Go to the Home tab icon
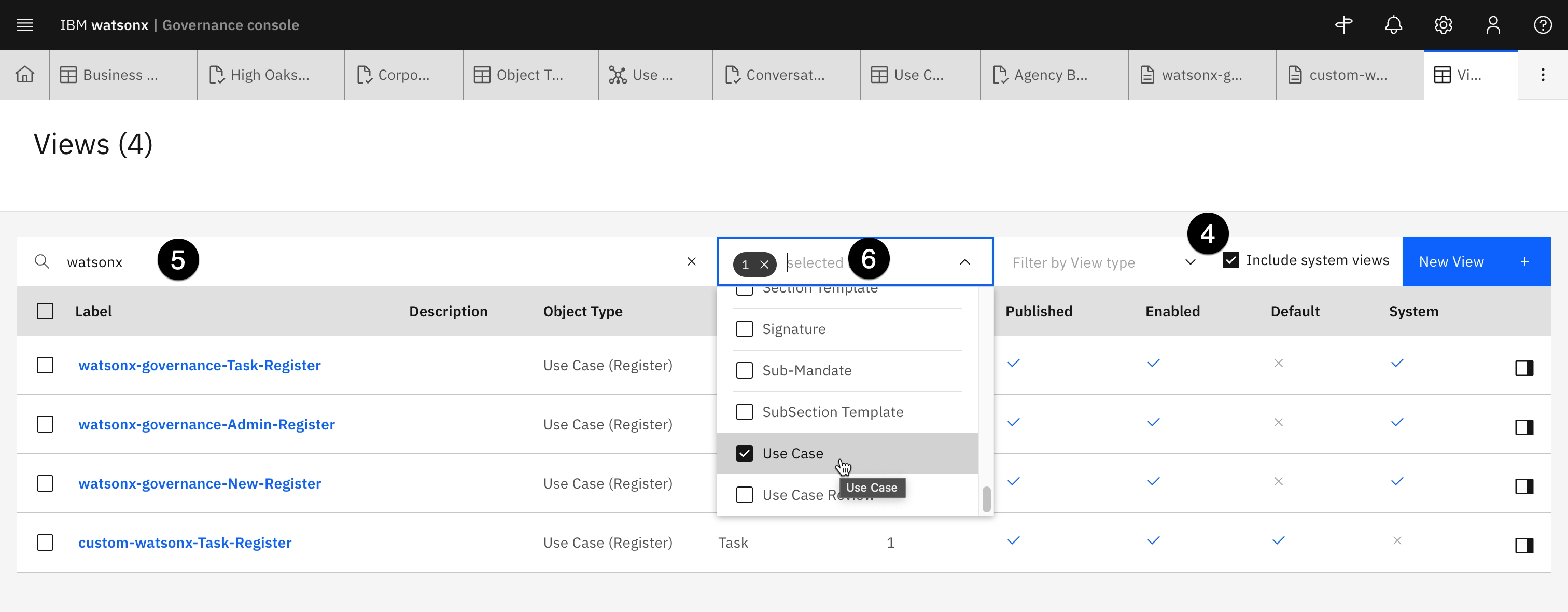This screenshot has height=612, width=1568. pyautogui.click(x=25, y=74)
